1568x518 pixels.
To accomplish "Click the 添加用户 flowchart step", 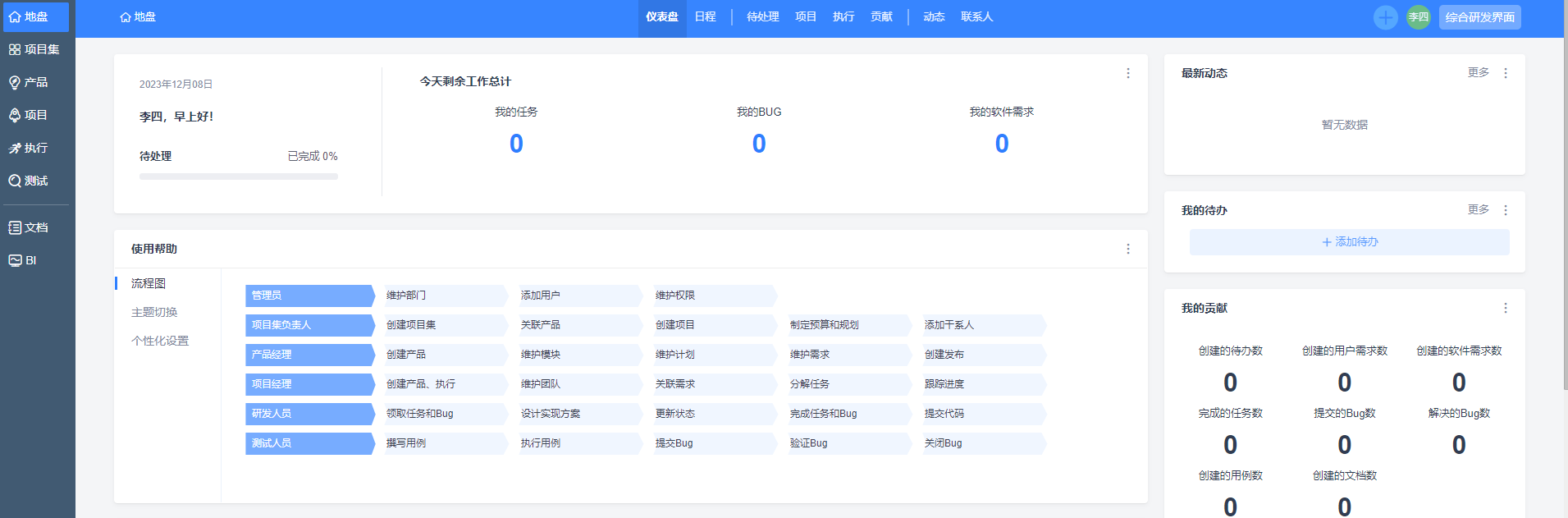I will tap(580, 296).
